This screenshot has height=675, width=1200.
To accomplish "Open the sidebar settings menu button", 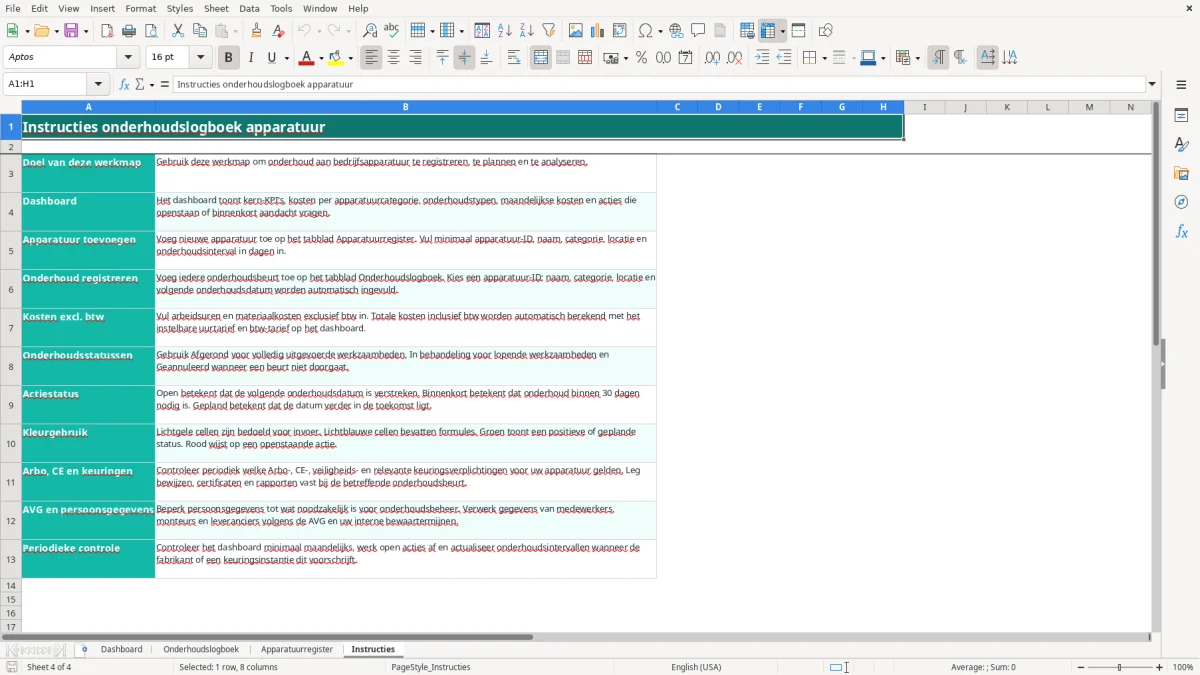I will pyautogui.click(x=1181, y=85).
